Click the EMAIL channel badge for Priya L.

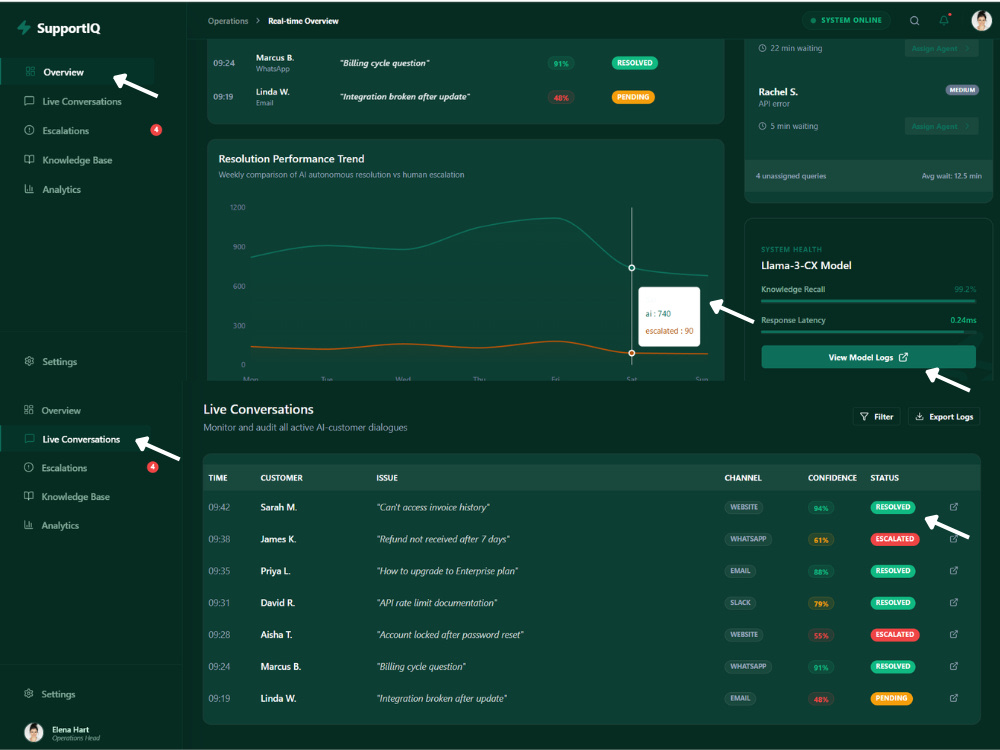point(740,570)
